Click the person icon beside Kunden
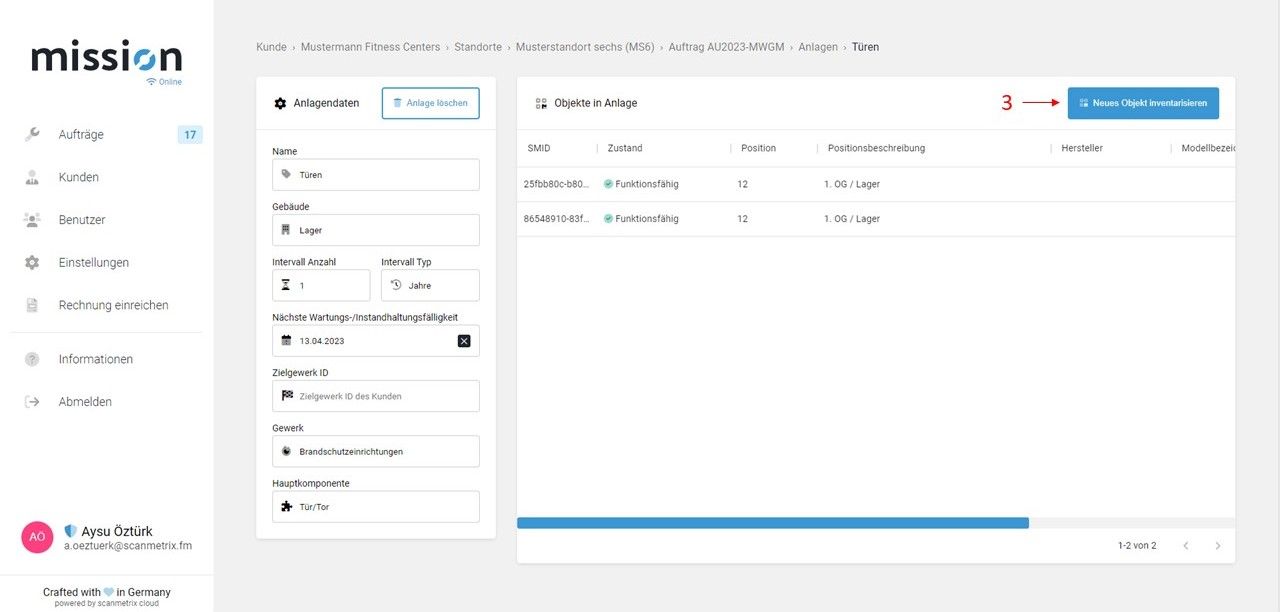 (32, 177)
